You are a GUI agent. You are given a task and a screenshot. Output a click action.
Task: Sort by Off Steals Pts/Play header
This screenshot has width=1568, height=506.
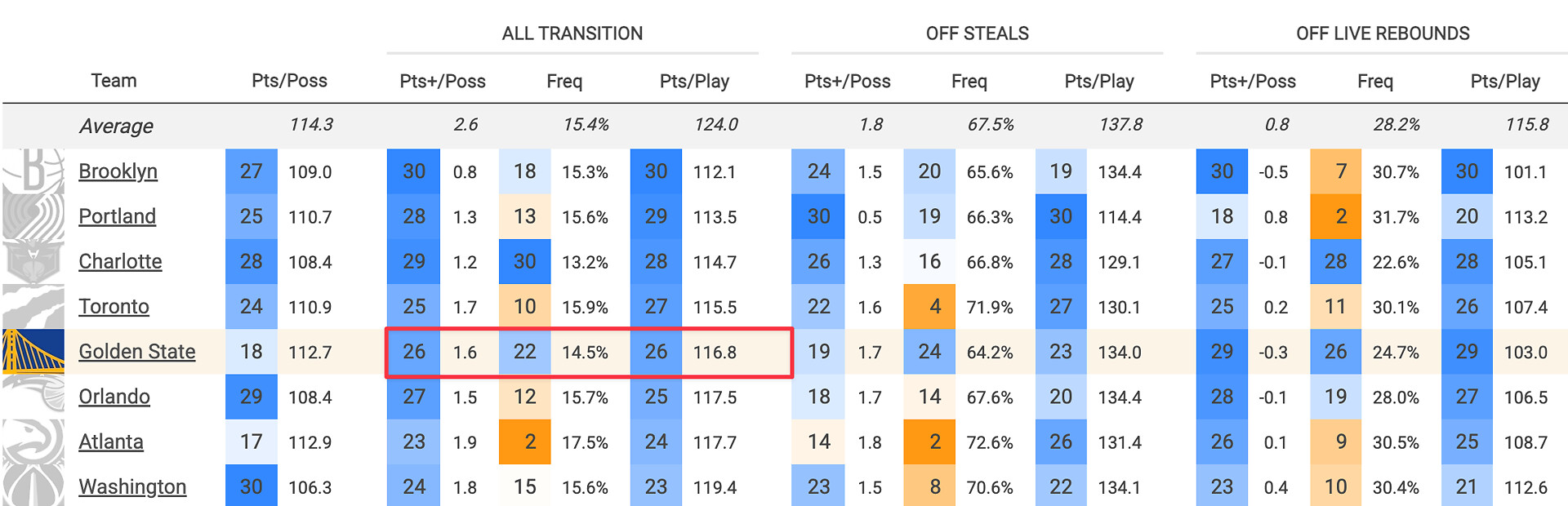(x=1099, y=81)
